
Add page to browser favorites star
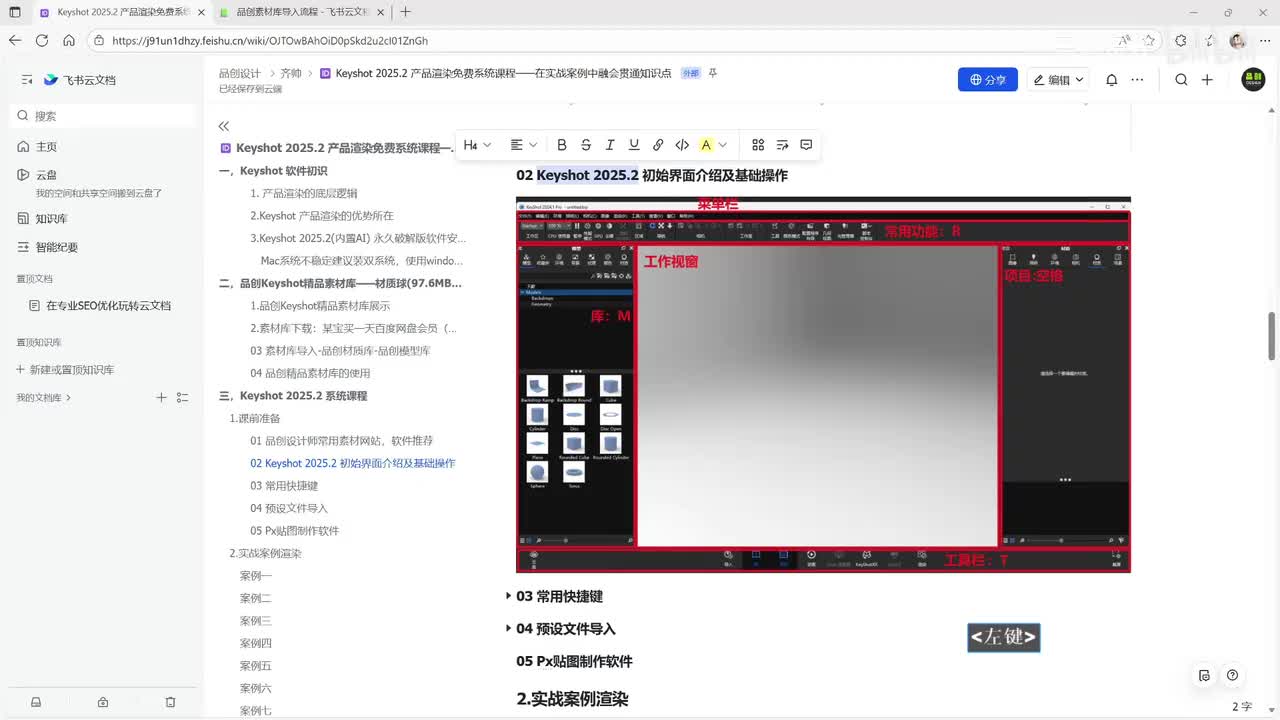tap(1150, 41)
